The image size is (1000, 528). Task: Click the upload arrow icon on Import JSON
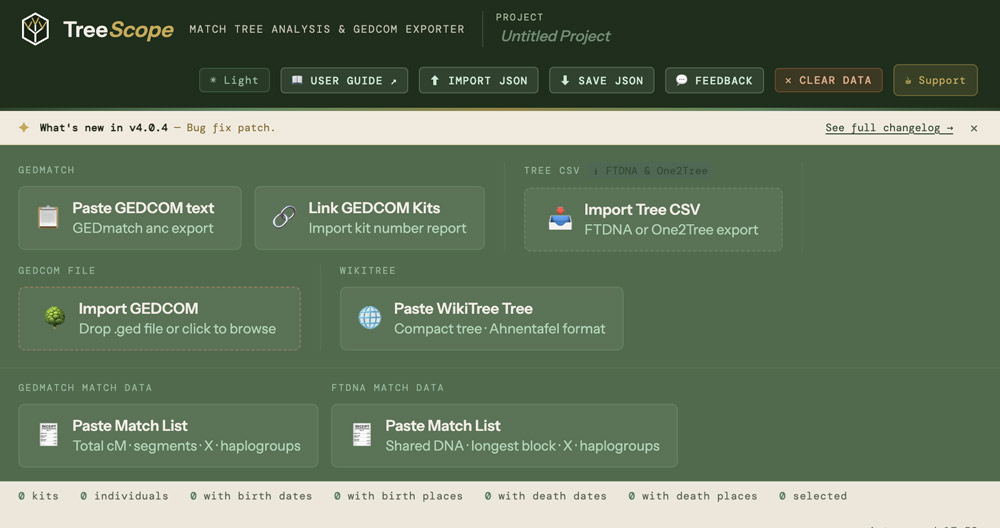click(x=435, y=80)
